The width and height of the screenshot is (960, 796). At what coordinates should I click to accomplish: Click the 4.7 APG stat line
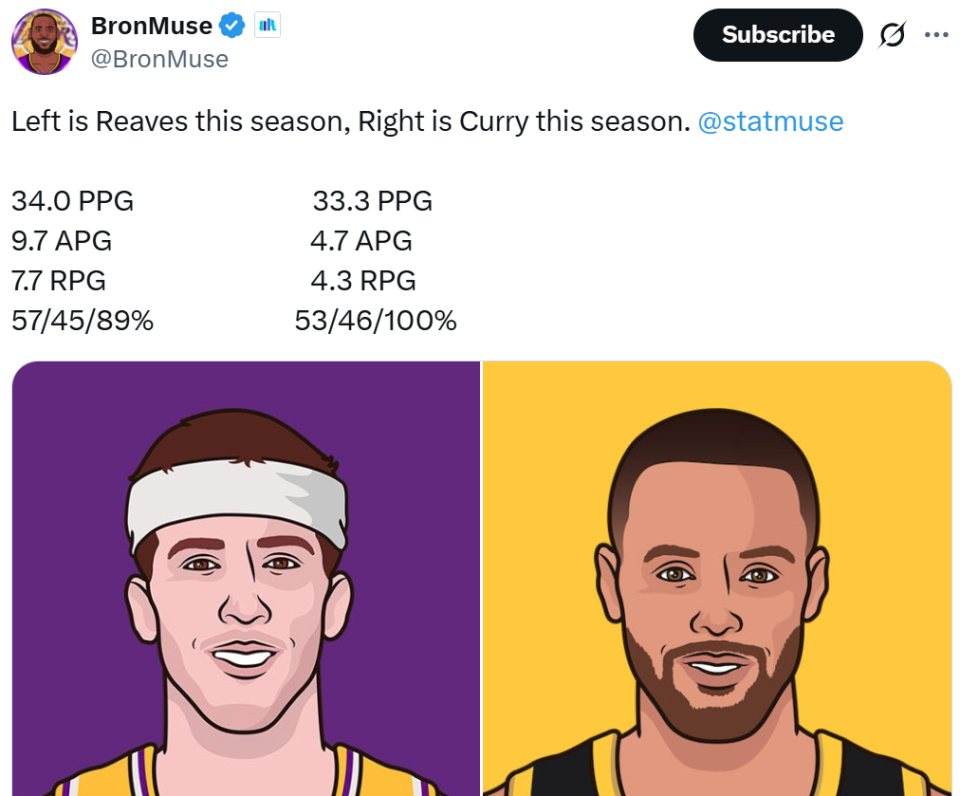click(361, 241)
